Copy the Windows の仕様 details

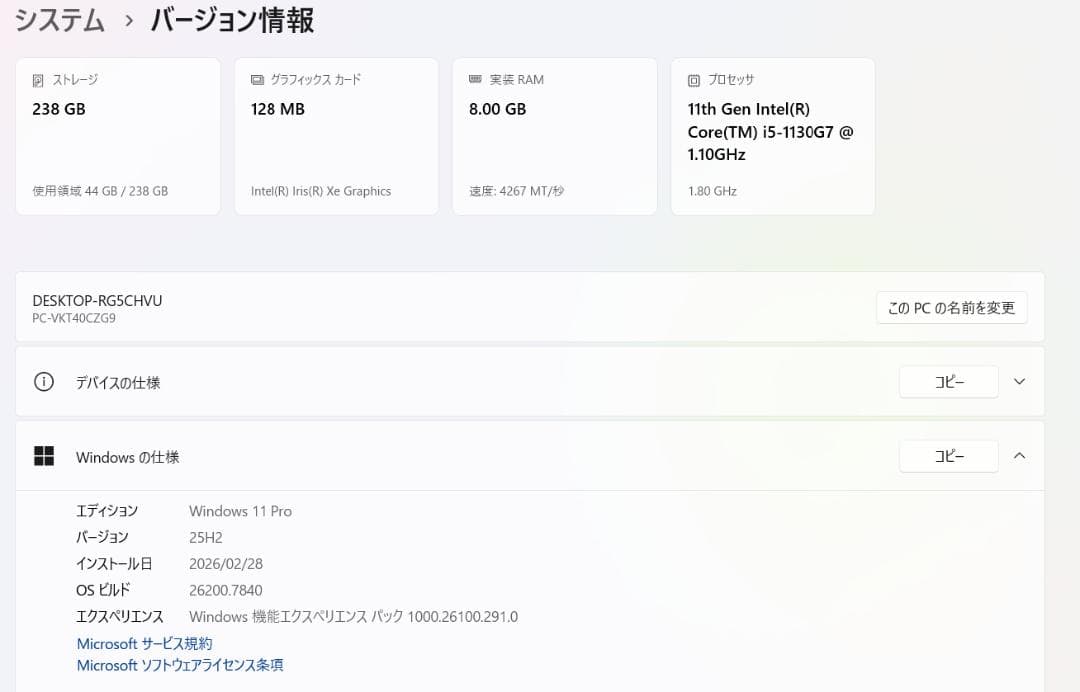(x=948, y=456)
